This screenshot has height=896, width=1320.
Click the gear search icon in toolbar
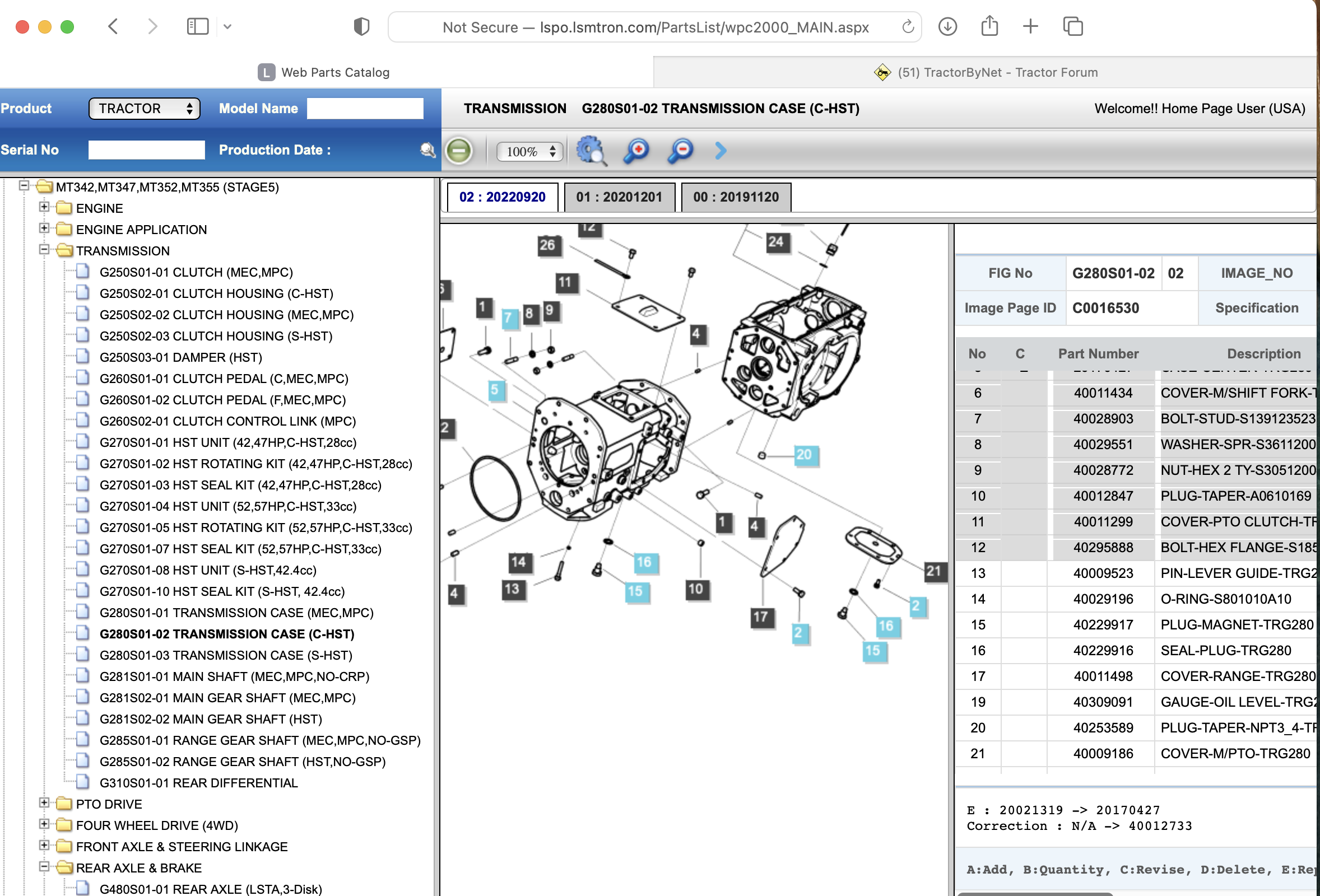coord(591,151)
